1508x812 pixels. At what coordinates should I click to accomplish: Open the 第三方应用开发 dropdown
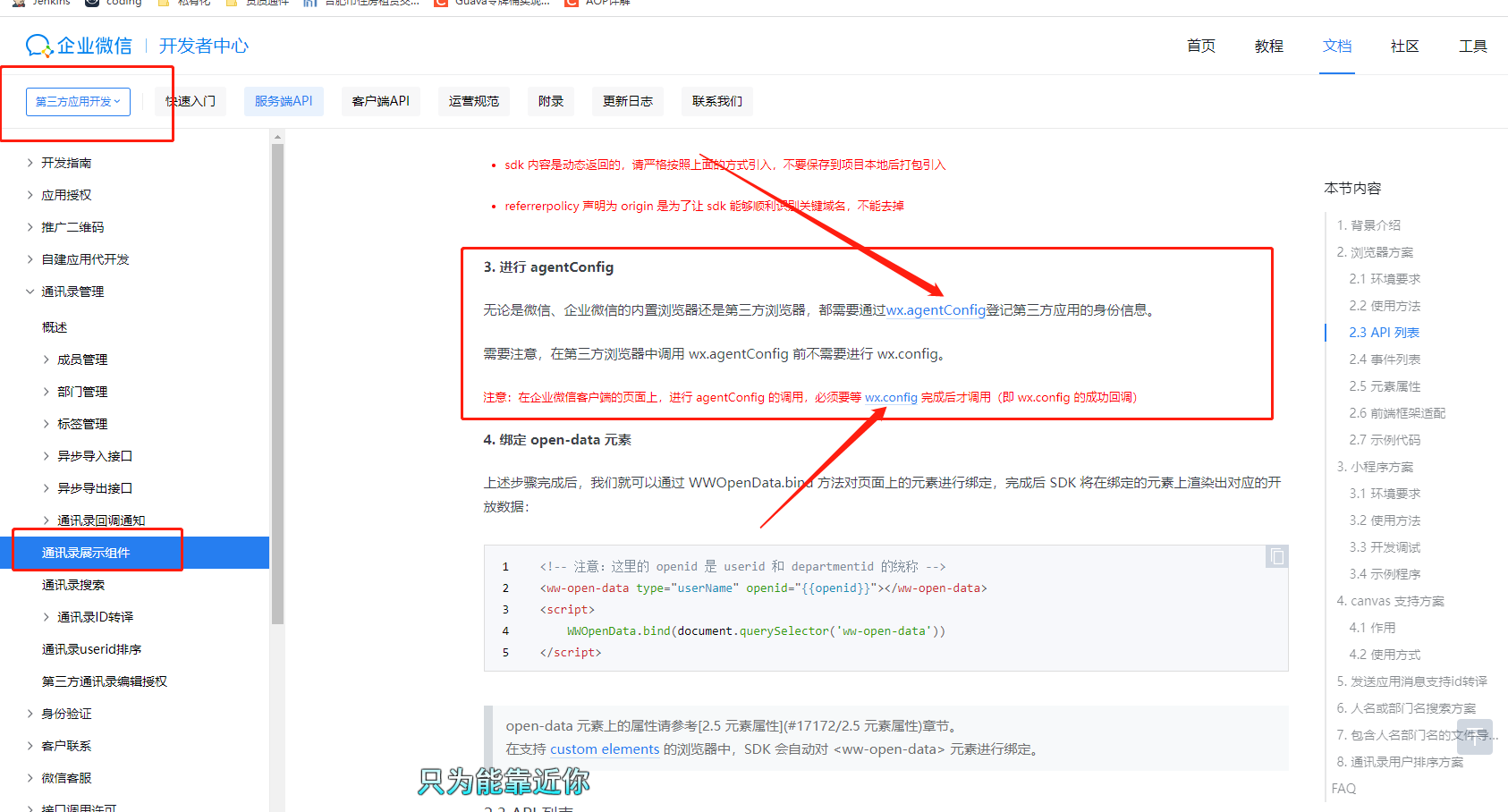[78, 101]
